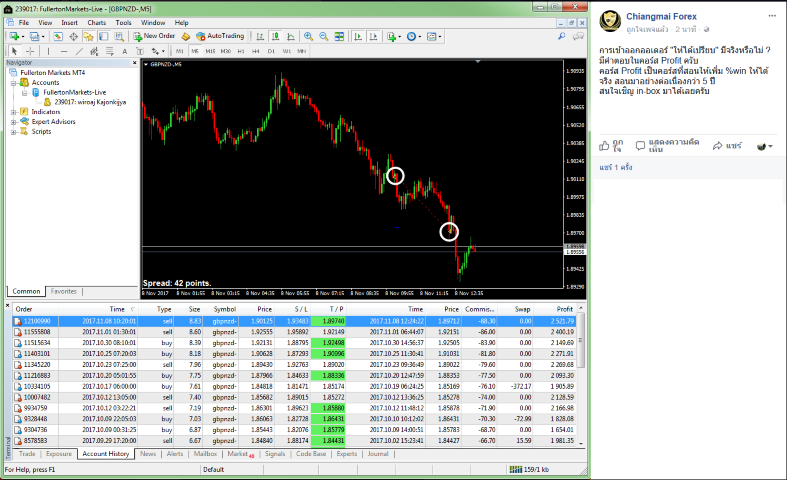Click the New Order button
The height and width of the screenshot is (480, 787).
pos(154,36)
